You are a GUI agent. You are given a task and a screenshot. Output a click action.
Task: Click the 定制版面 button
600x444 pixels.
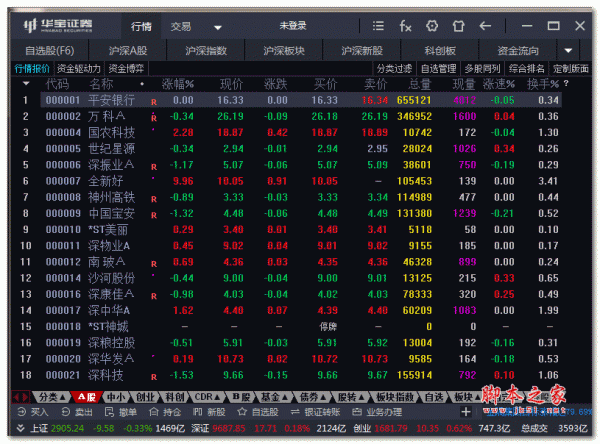point(570,69)
